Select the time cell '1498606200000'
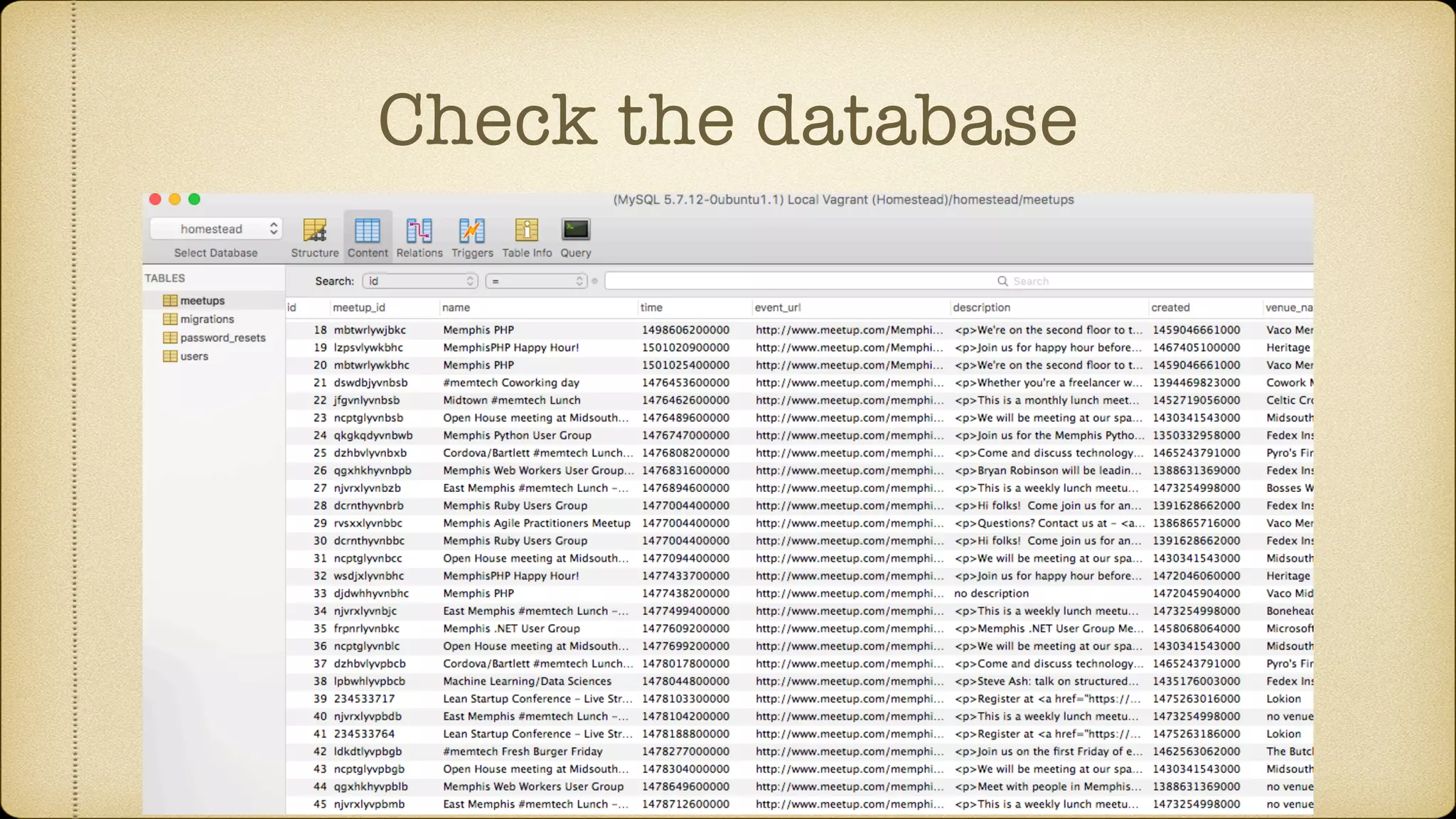1456x819 pixels. (x=685, y=331)
